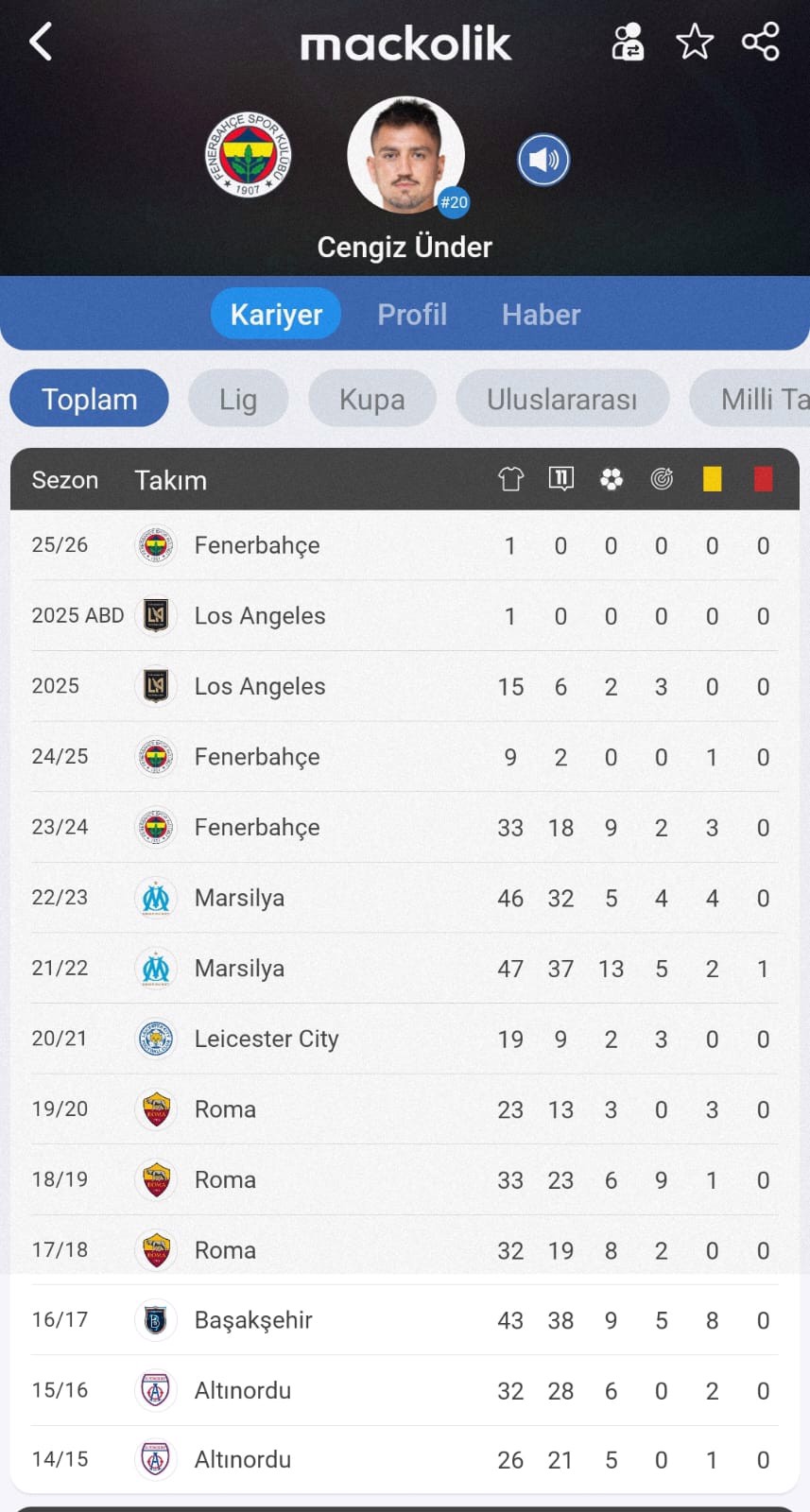Tap the assists target icon column header
Screen dimensions: 810x1512
[x=662, y=479]
